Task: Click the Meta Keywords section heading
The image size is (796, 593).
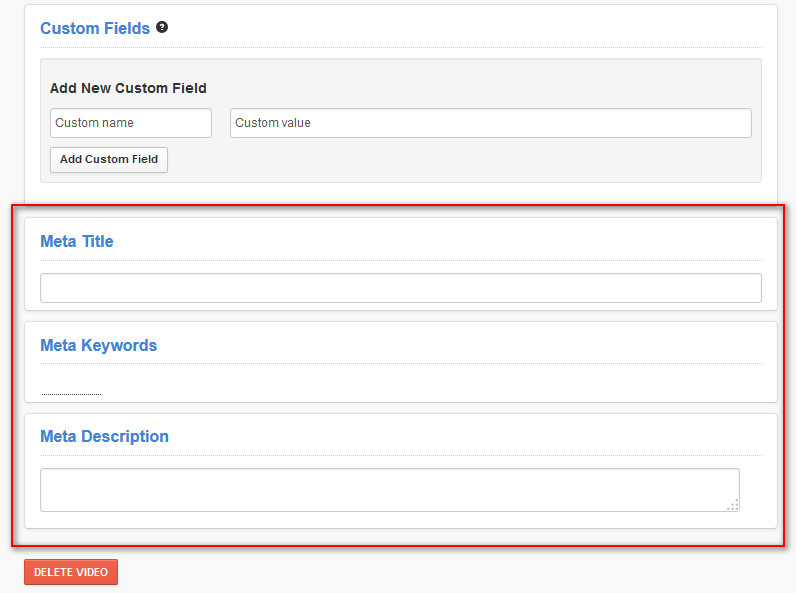Action: tap(99, 345)
